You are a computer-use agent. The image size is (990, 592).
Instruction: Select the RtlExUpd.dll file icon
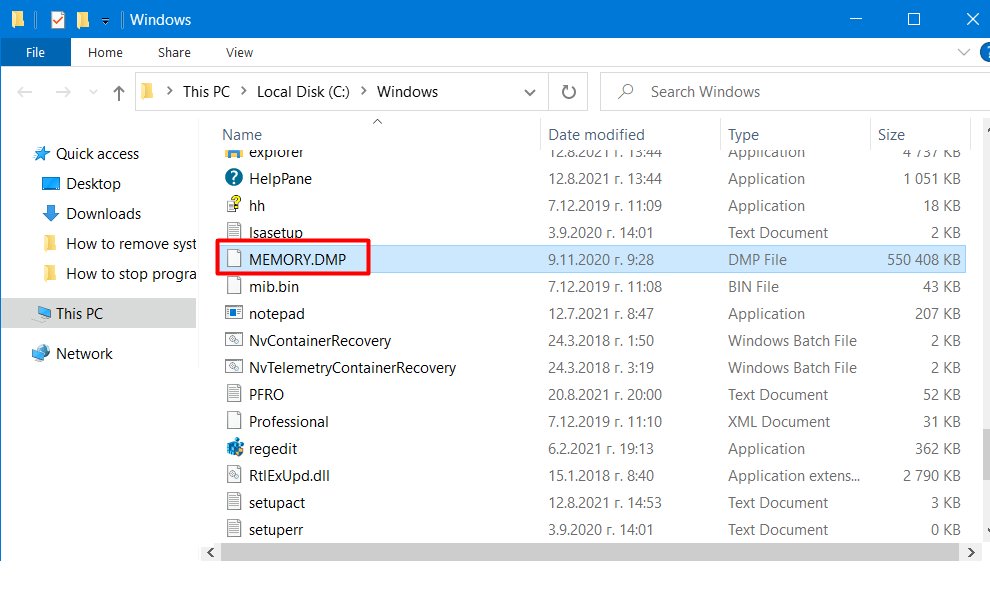click(234, 475)
